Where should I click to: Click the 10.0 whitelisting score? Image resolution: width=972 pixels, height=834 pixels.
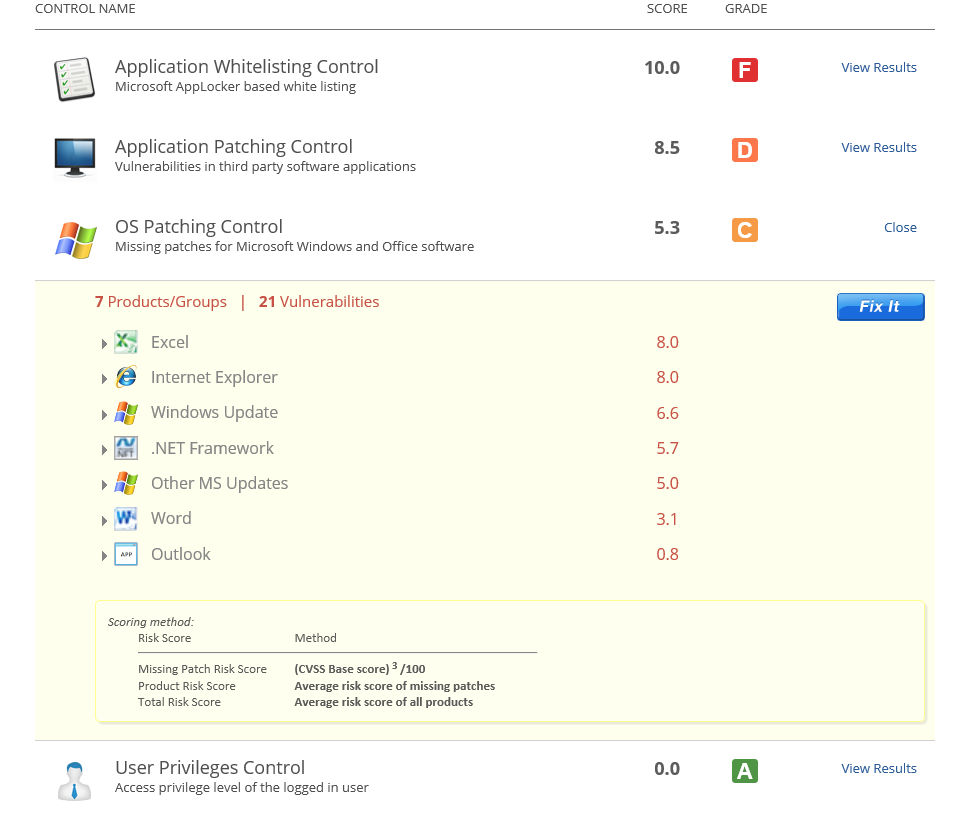click(x=662, y=68)
